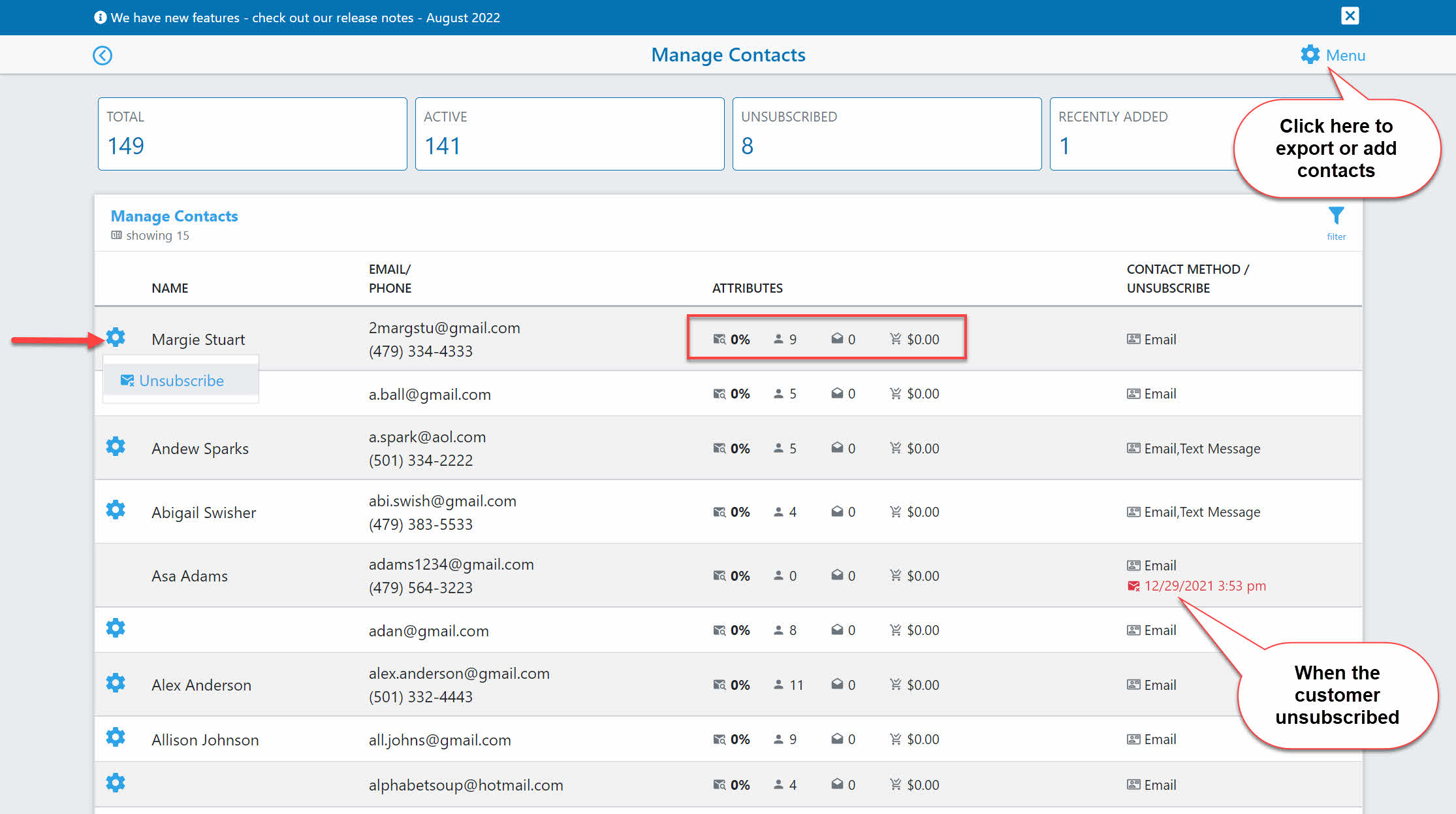Open gear options for Alex Anderson
The image size is (1456, 814).
coord(116,683)
